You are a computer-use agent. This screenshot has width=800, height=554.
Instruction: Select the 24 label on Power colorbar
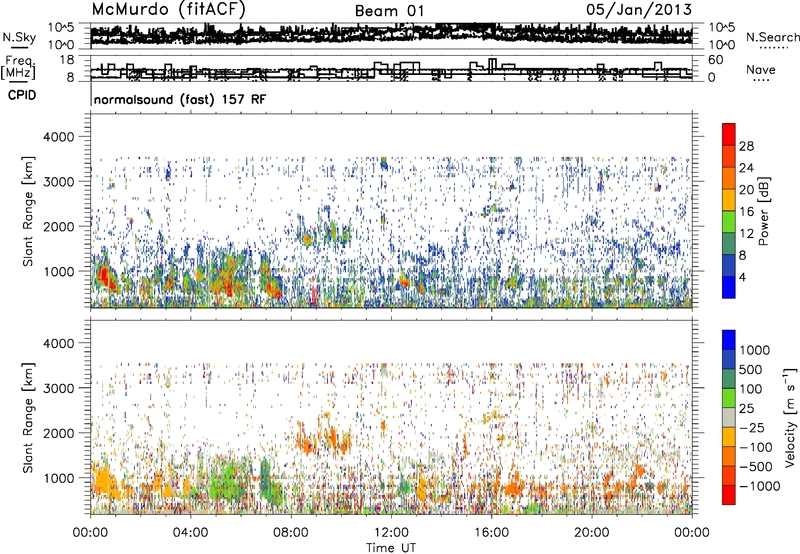(746, 168)
